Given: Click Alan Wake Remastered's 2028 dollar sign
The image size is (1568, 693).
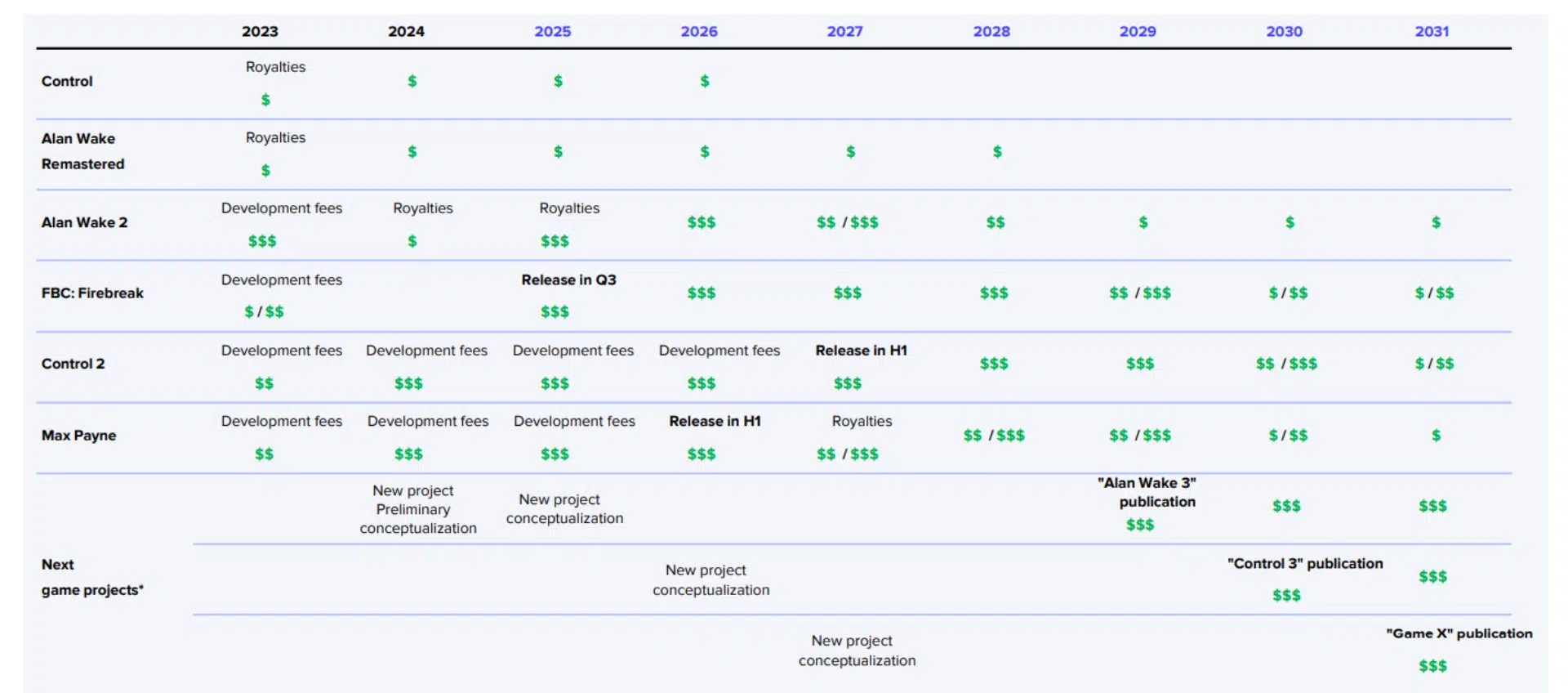Looking at the screenshot, I should point(996,151).
